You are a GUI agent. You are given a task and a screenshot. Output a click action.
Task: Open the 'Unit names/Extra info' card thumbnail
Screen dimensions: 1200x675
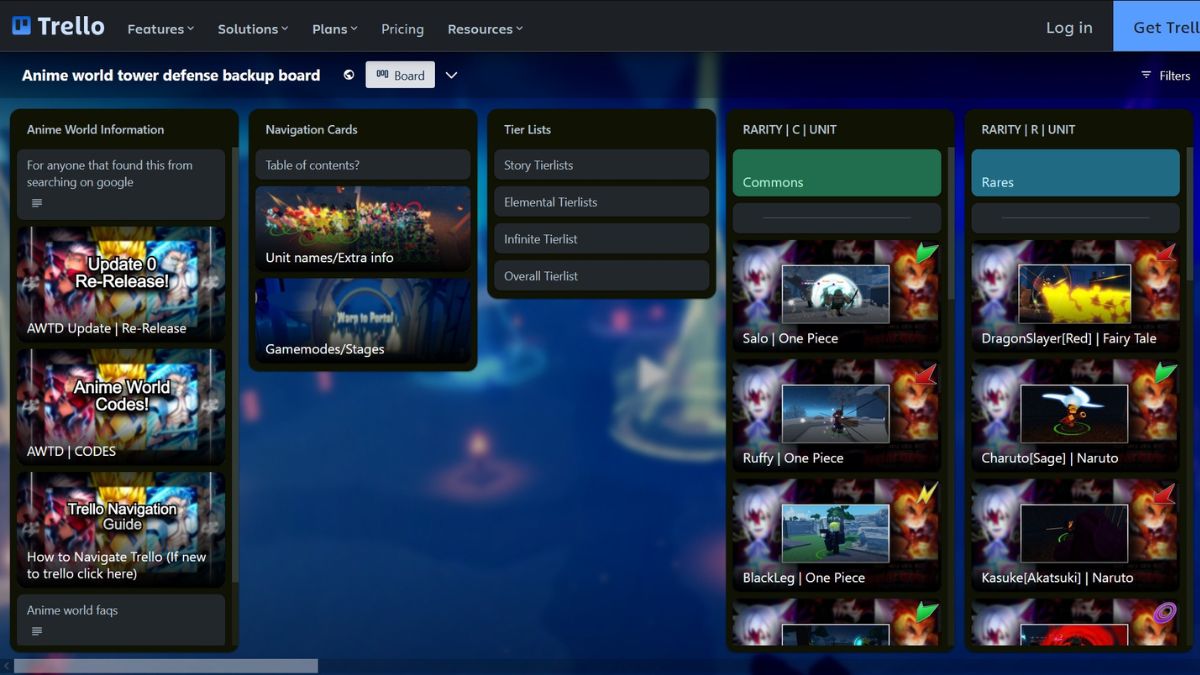(x=363, y=228)
